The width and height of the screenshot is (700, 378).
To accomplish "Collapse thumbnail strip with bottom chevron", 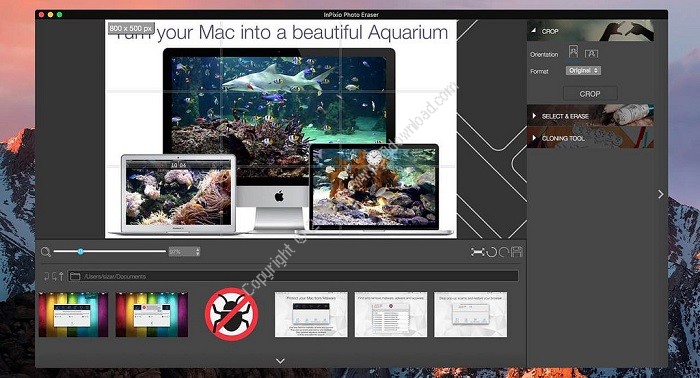I will tap(280, 361).
